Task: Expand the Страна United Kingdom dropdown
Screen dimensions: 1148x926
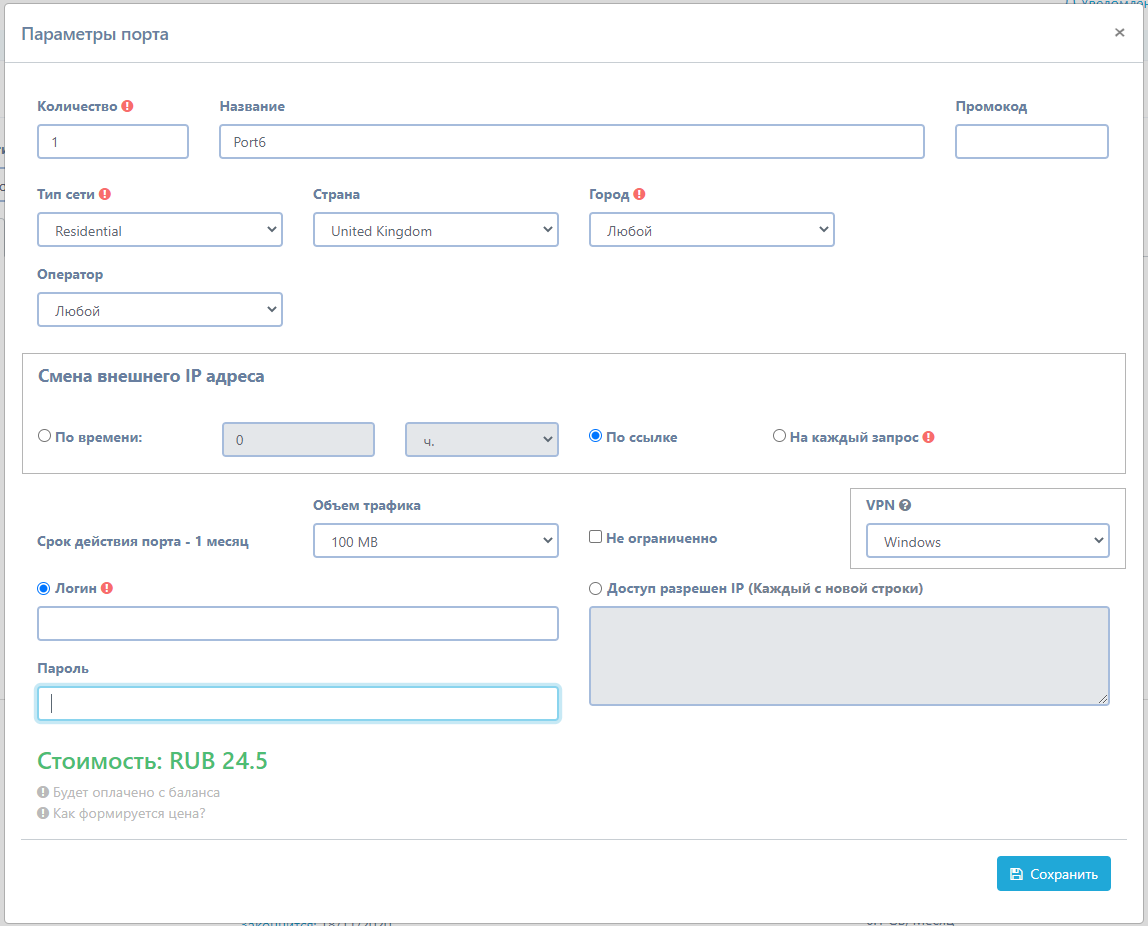Action: (x=436, y=230)
